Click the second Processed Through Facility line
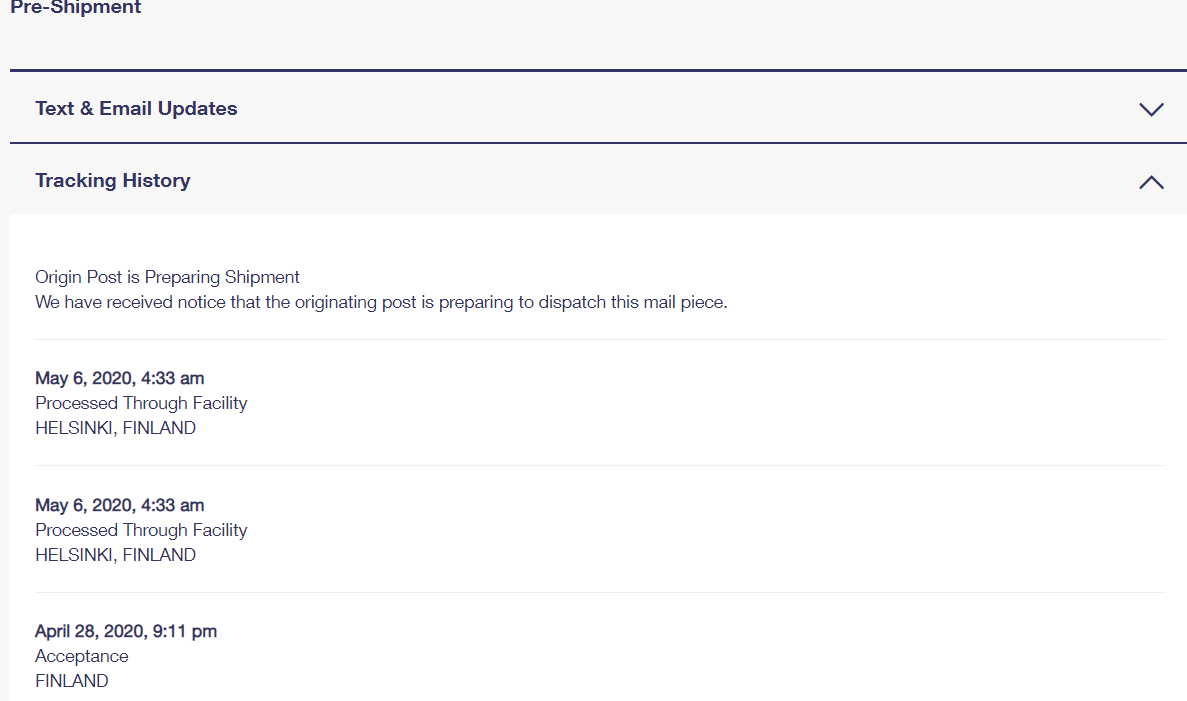This screenshot has height=701, width=1187. click(141, 530)
